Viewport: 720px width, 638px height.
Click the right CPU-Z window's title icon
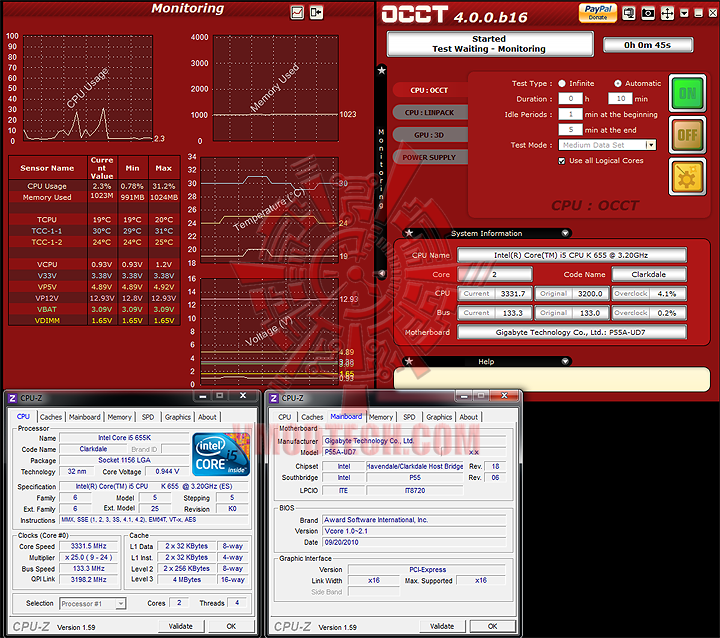coord(274,398)
